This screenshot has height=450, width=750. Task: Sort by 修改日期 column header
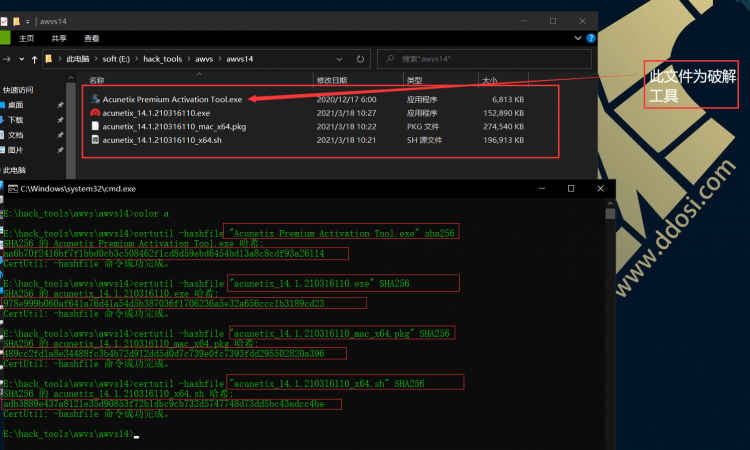click(x=331, y=80)
